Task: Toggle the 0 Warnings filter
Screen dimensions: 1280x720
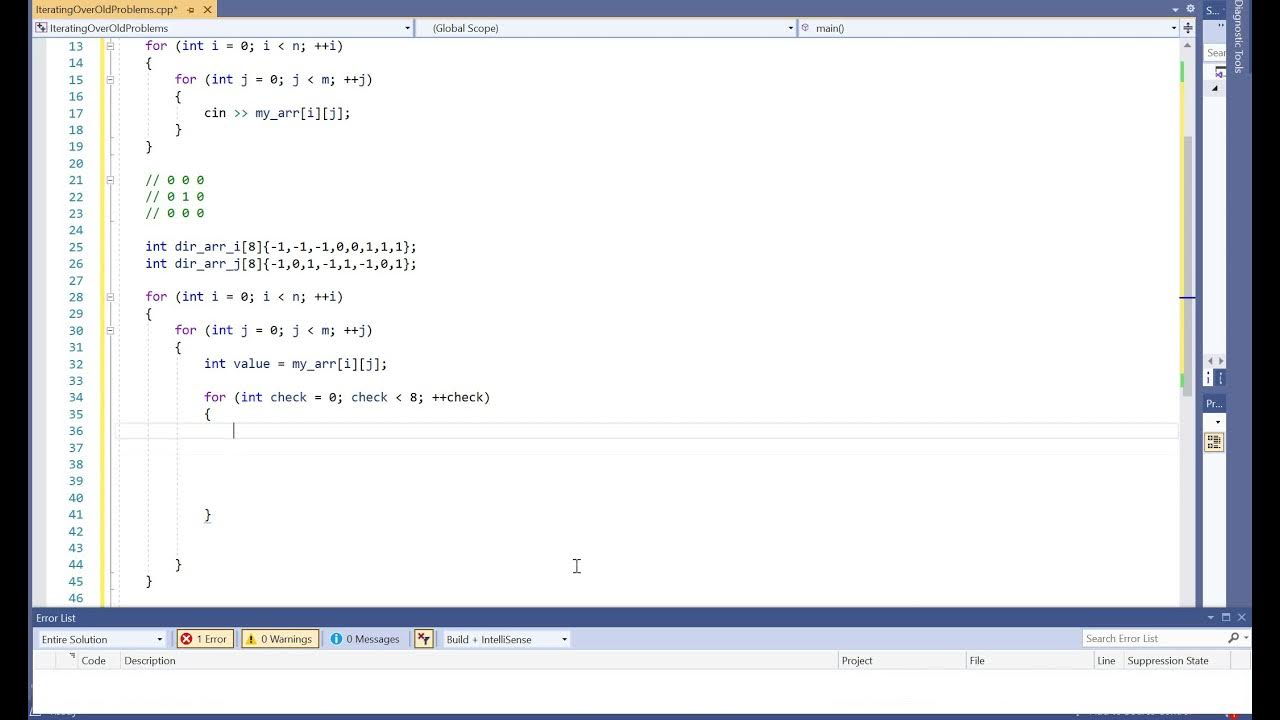Action: point(280,639)
